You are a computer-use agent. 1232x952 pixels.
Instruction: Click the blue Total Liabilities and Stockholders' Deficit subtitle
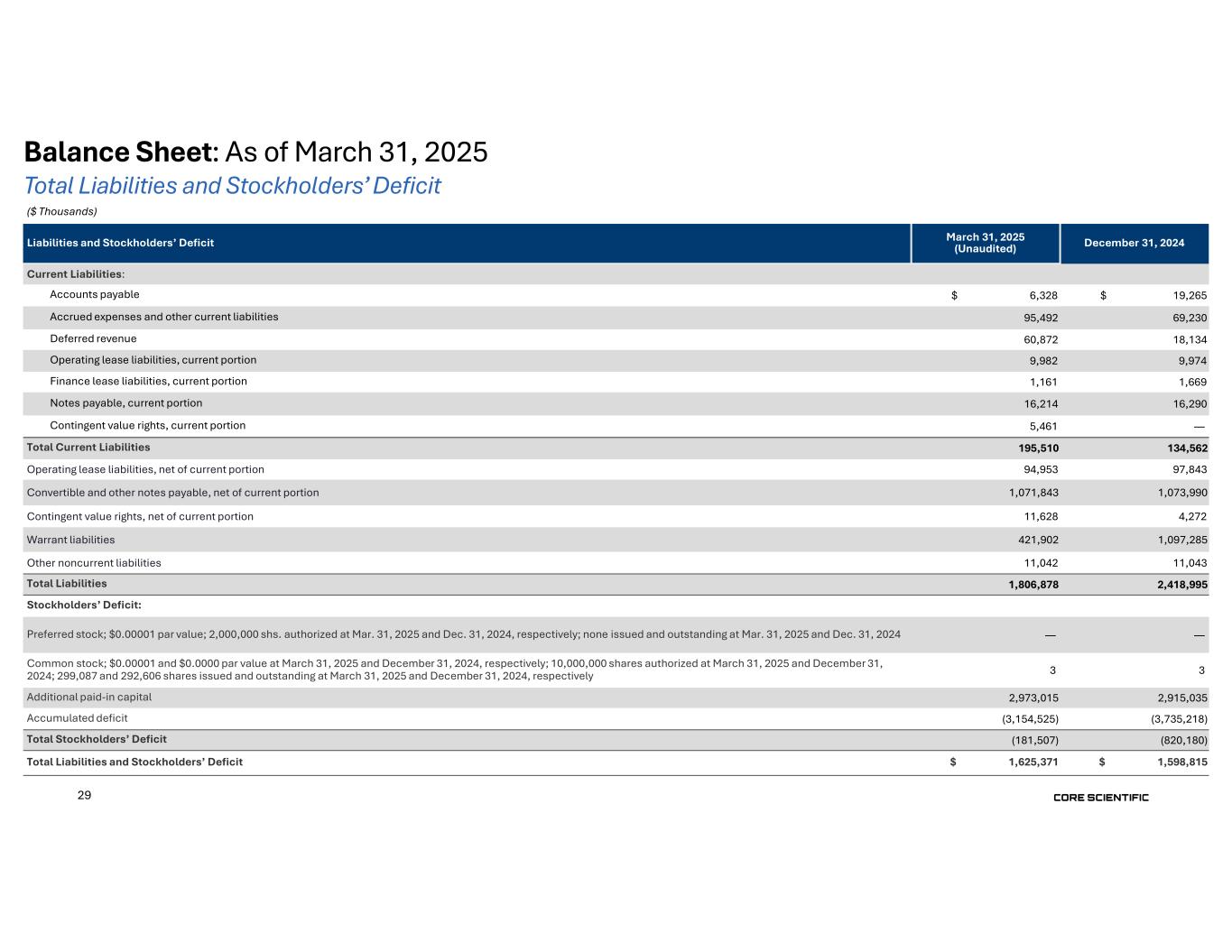pos(232,186)
